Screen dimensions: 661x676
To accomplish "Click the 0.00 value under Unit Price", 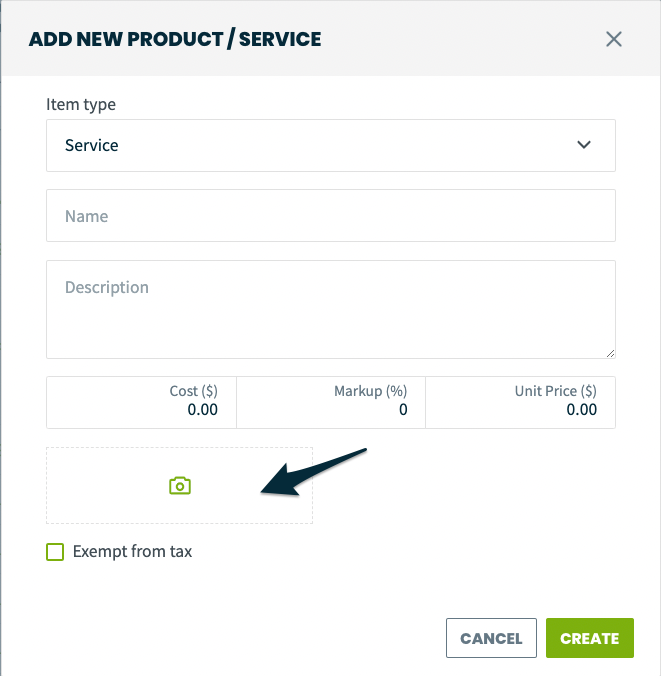I will click(582, 410).
